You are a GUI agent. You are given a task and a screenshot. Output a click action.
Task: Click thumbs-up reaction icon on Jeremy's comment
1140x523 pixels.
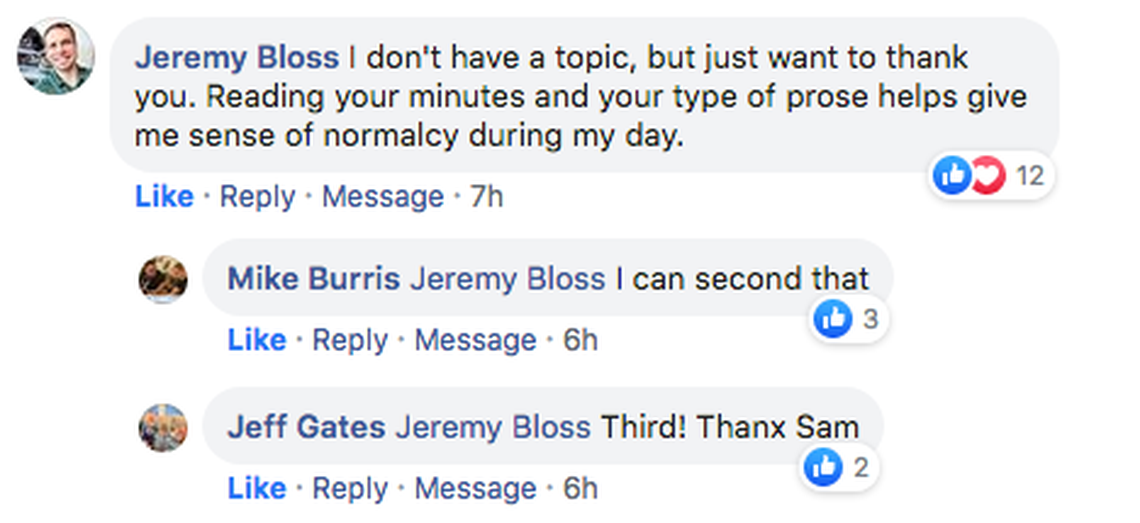(951, 177)
